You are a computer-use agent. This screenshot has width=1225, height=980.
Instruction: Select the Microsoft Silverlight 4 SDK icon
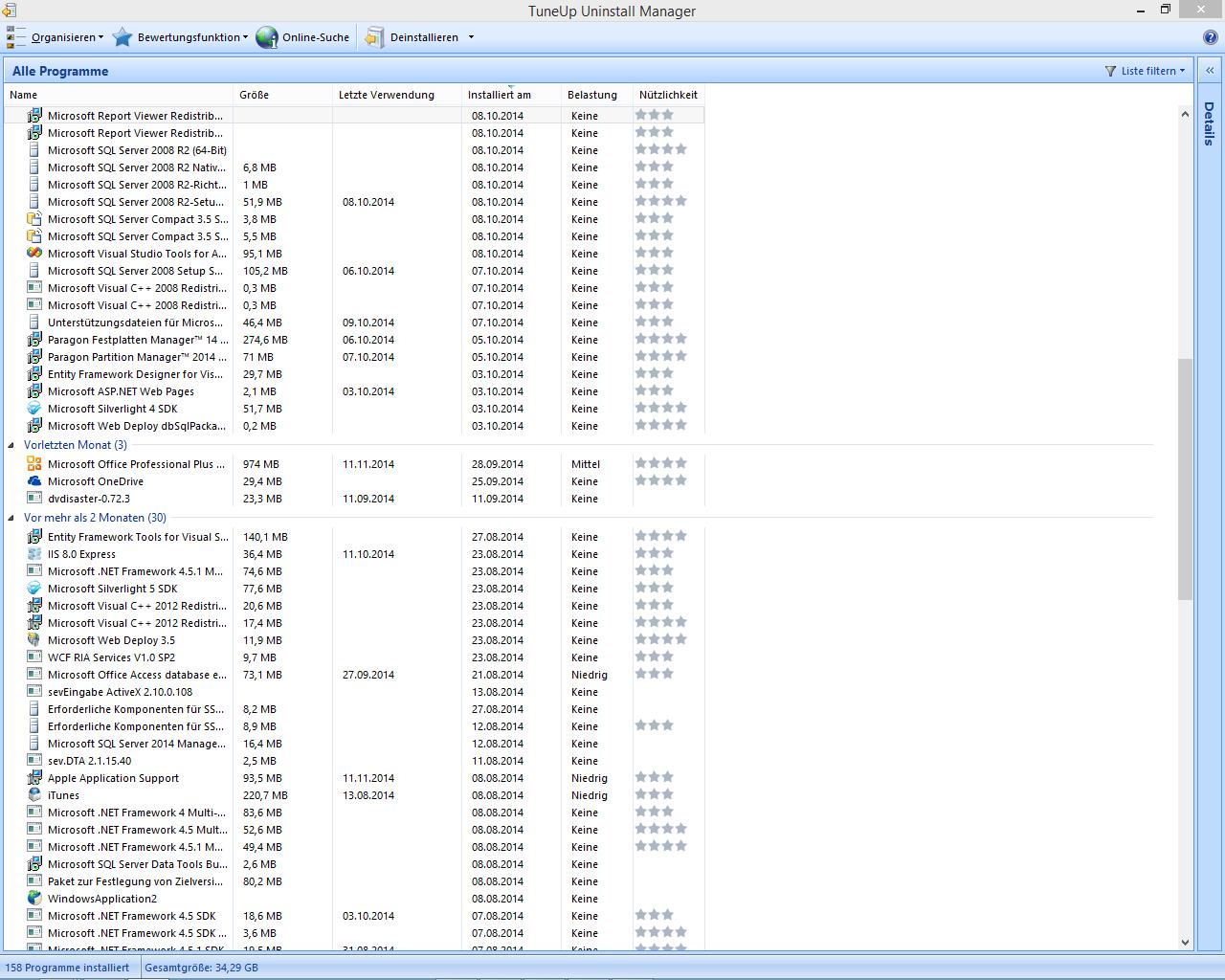click(34, 409)
